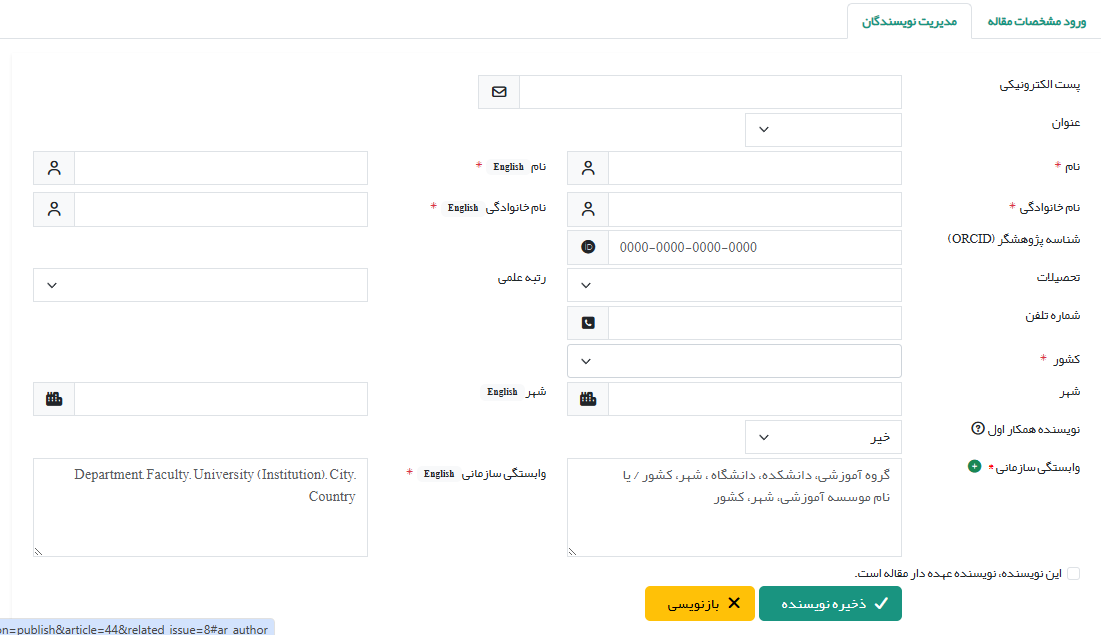Click the person icon in the Persian نام خانوادگی field

click(x=588, y=210)
